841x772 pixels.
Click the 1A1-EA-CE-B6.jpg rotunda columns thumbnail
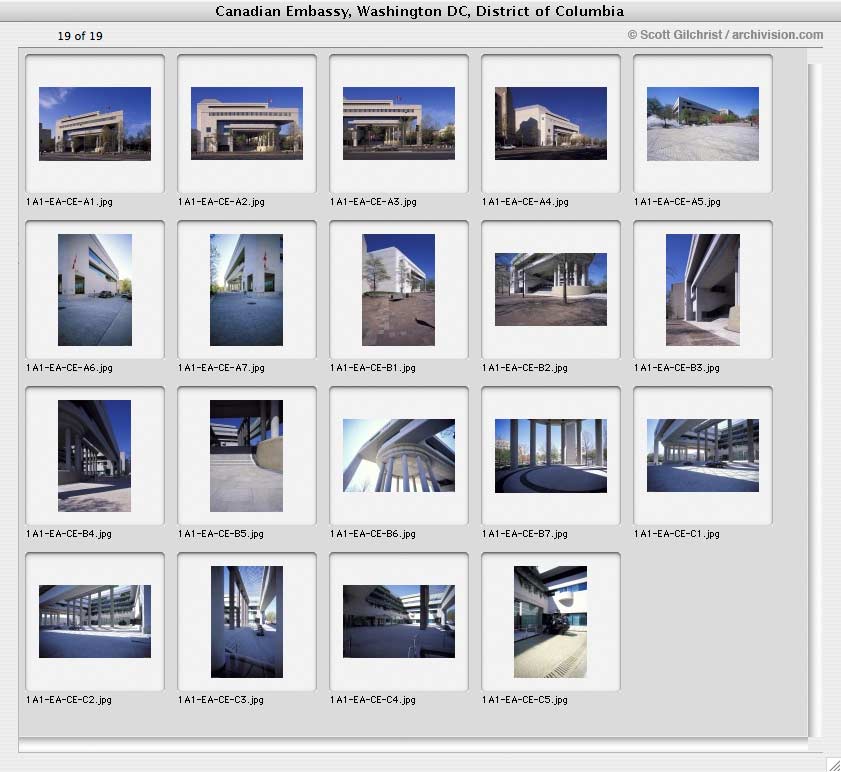tap(399, 455)
